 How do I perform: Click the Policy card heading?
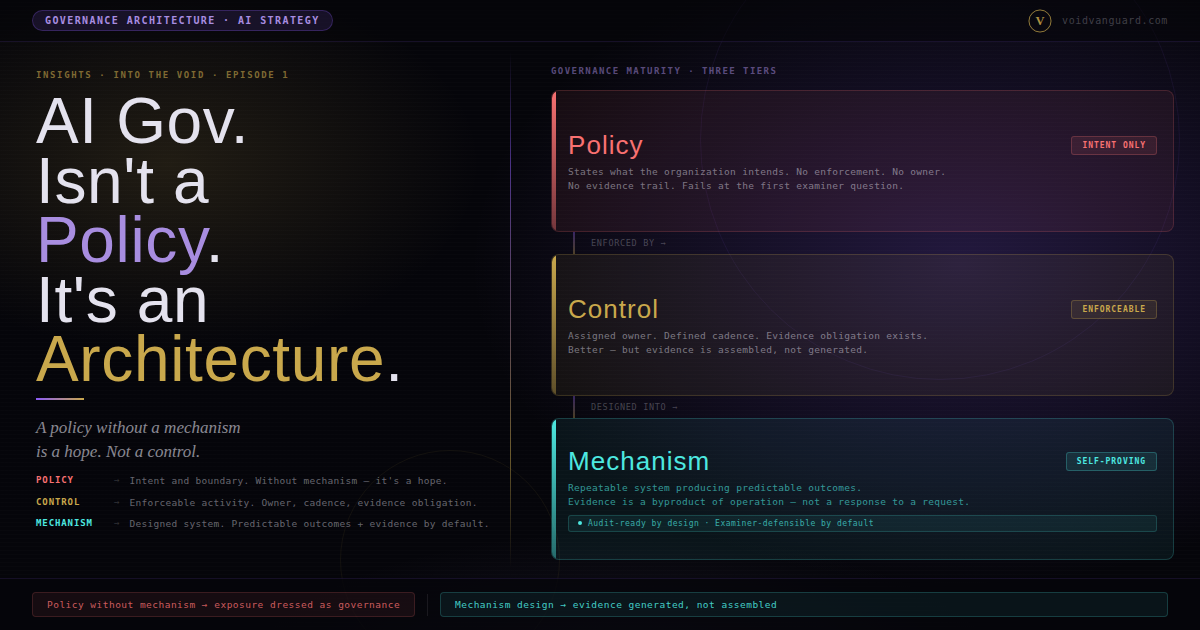pyautogui.click(x=605, y=145)
